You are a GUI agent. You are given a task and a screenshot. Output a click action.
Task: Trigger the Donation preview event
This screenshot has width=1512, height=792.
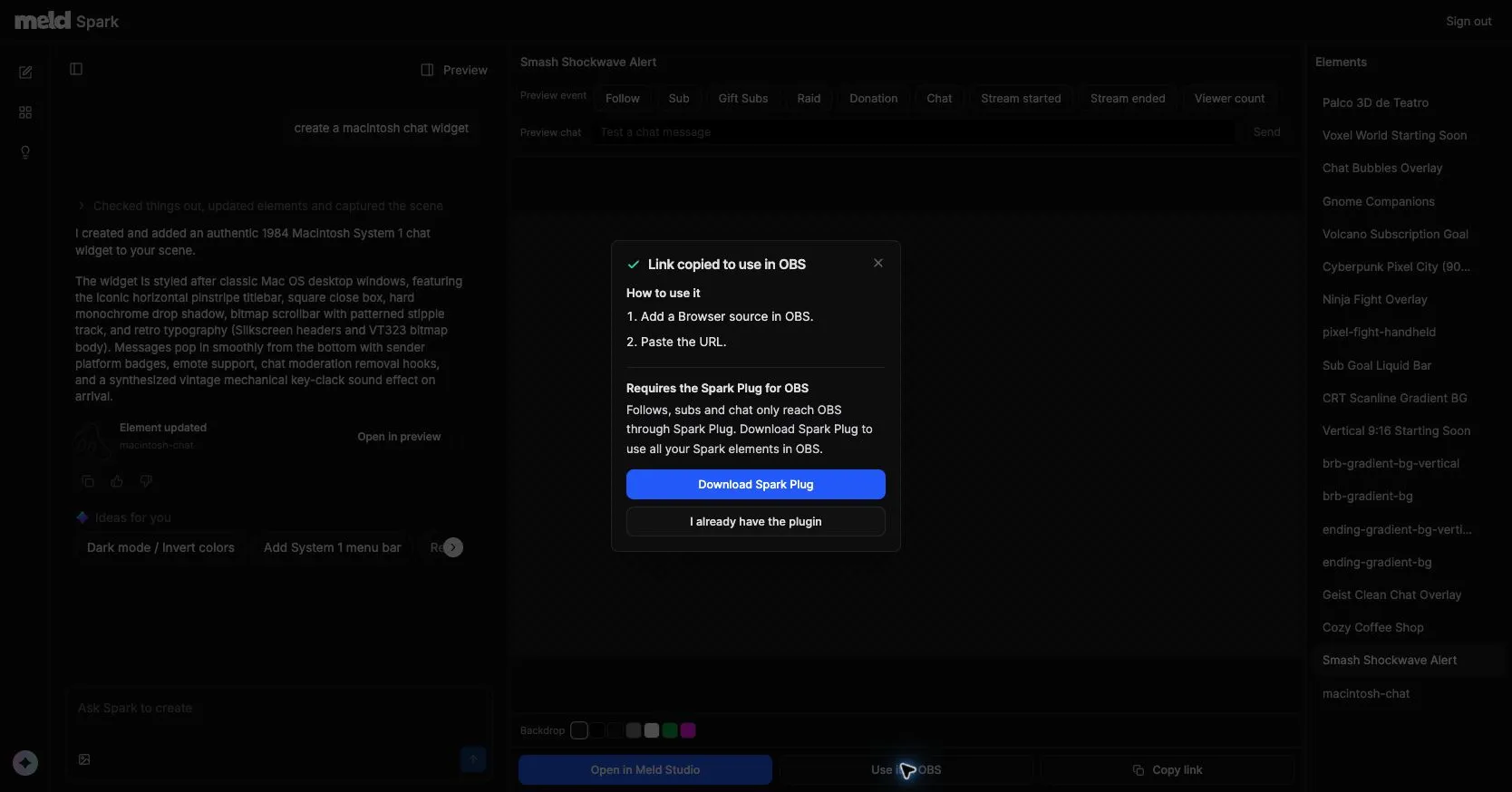874,98
